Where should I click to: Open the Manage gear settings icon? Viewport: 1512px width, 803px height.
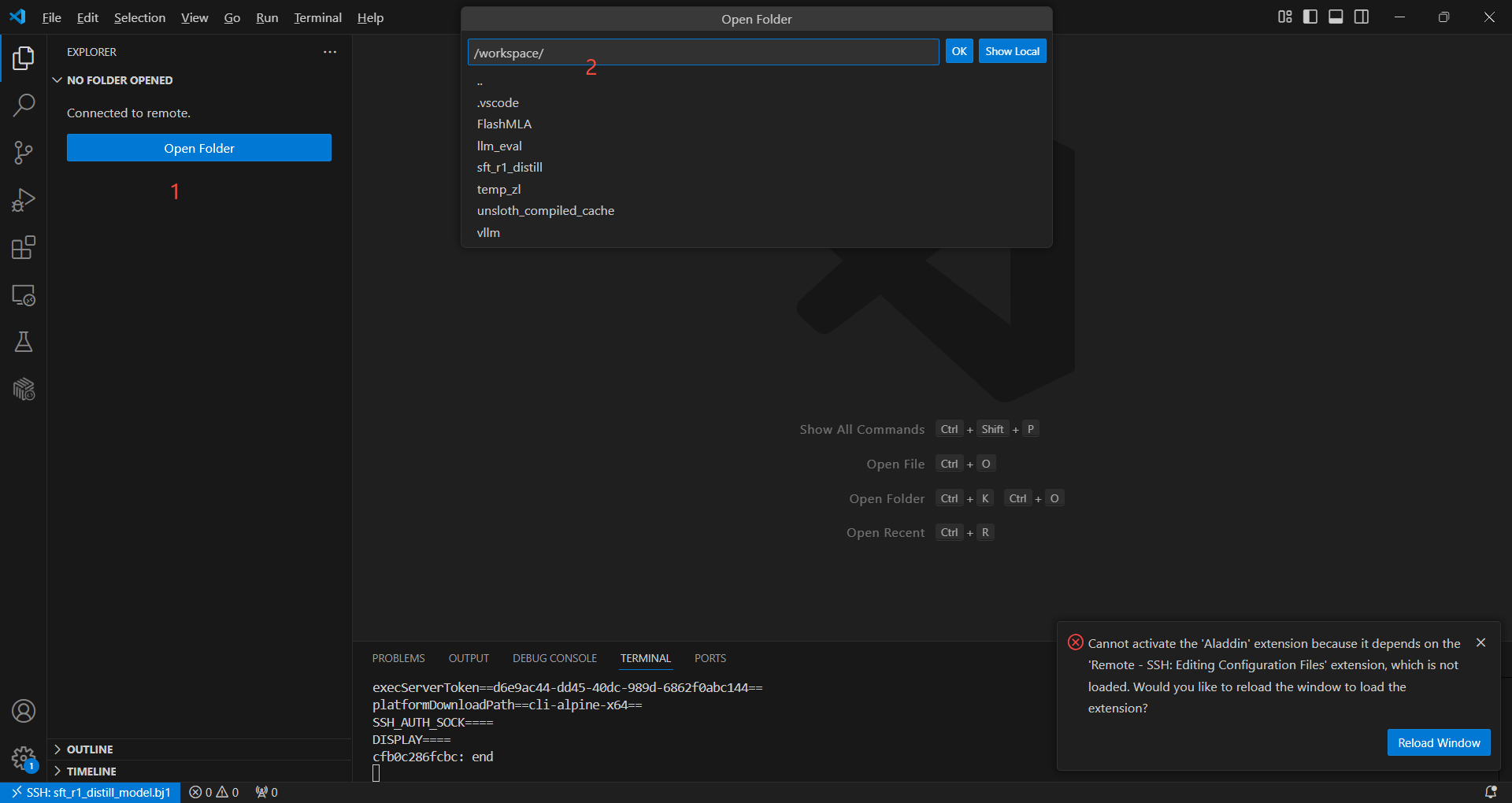tap(24, 758)
